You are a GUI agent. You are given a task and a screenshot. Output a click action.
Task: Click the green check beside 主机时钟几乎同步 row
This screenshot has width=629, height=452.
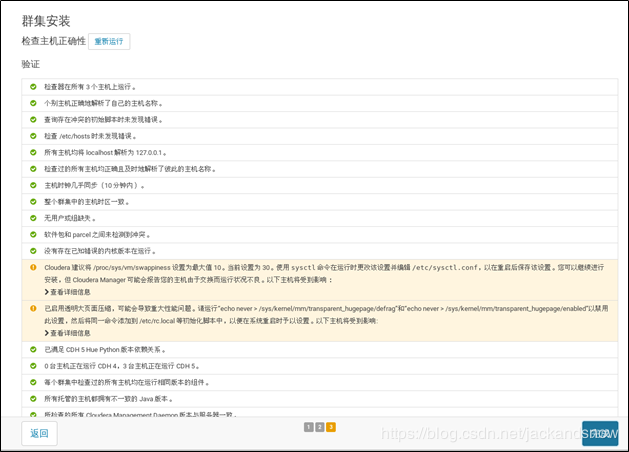click(x=33, y=185)
